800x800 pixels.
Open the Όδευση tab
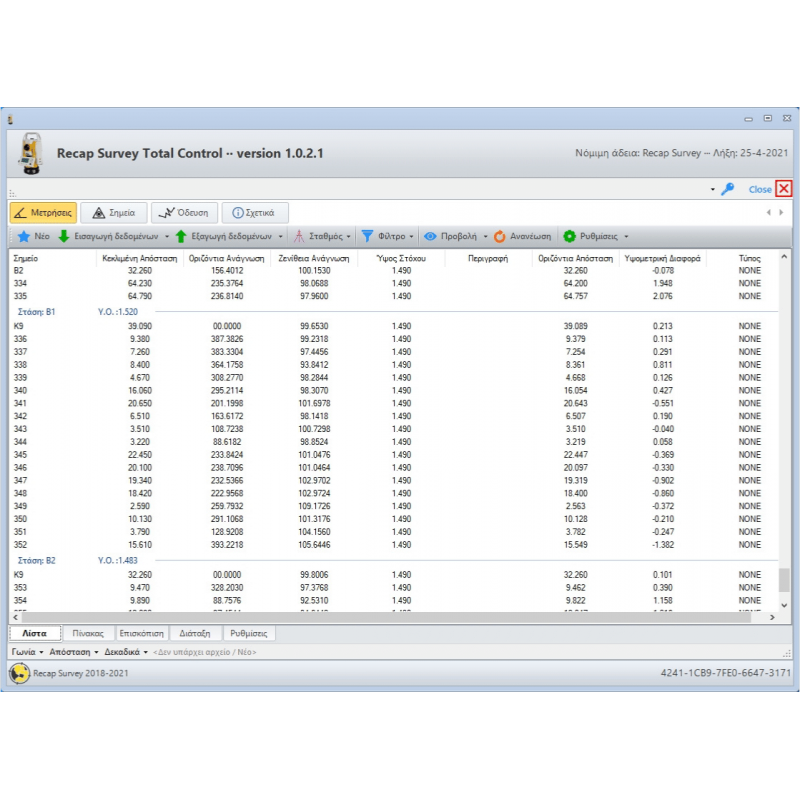pos(184,212)
